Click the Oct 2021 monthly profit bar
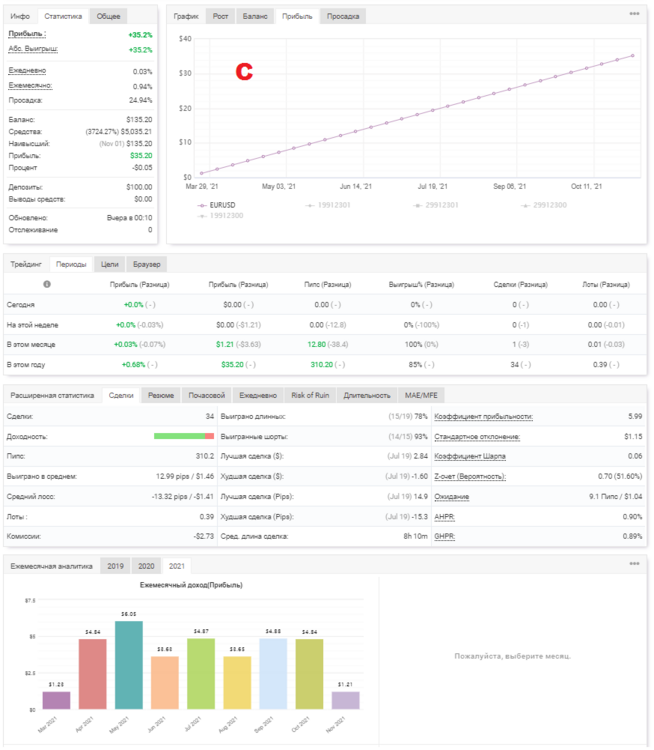The width and height of the screenshot is (654, 750). [310, 674]
